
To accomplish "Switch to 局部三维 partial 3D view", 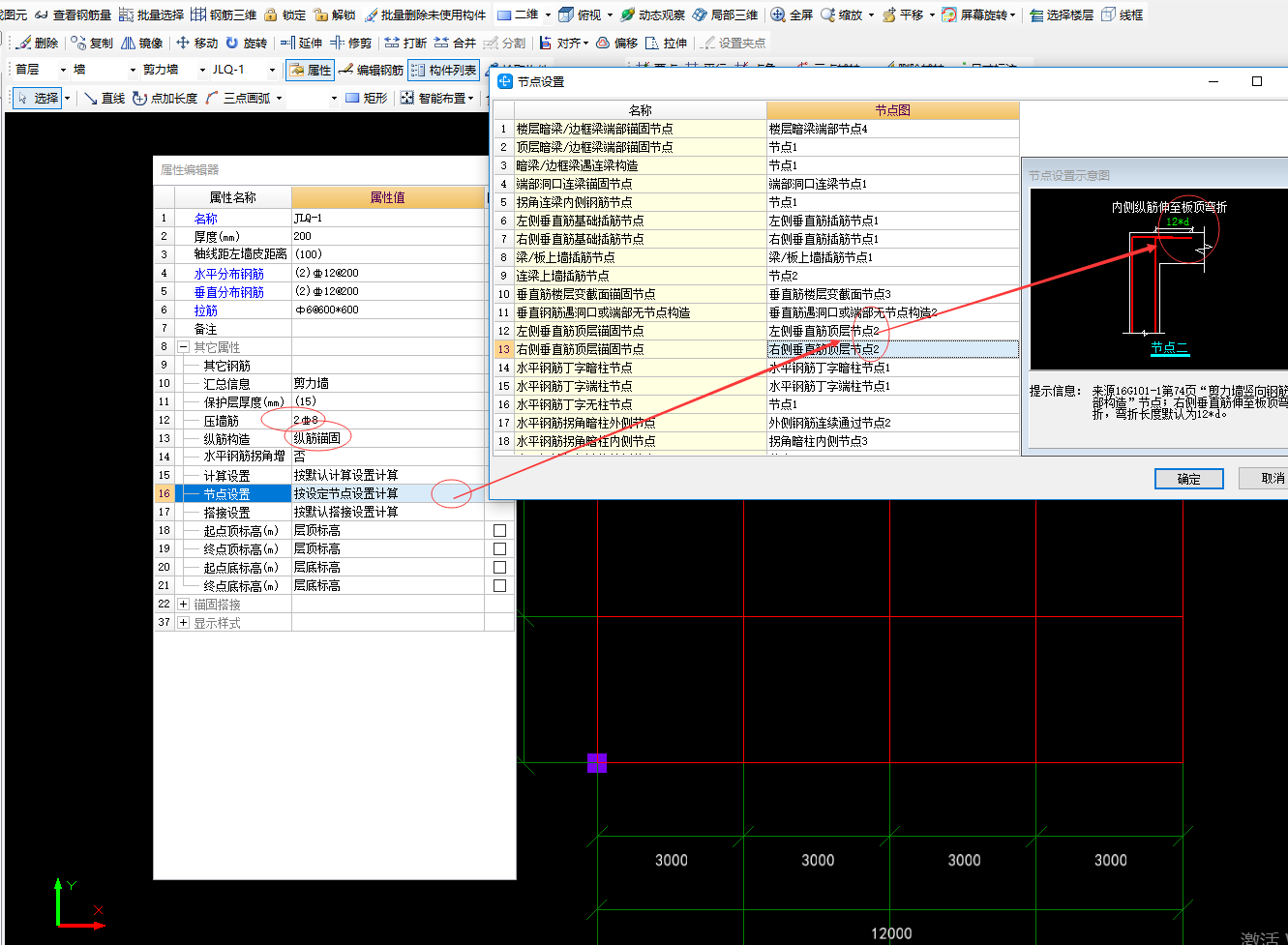I will [725, 15].
